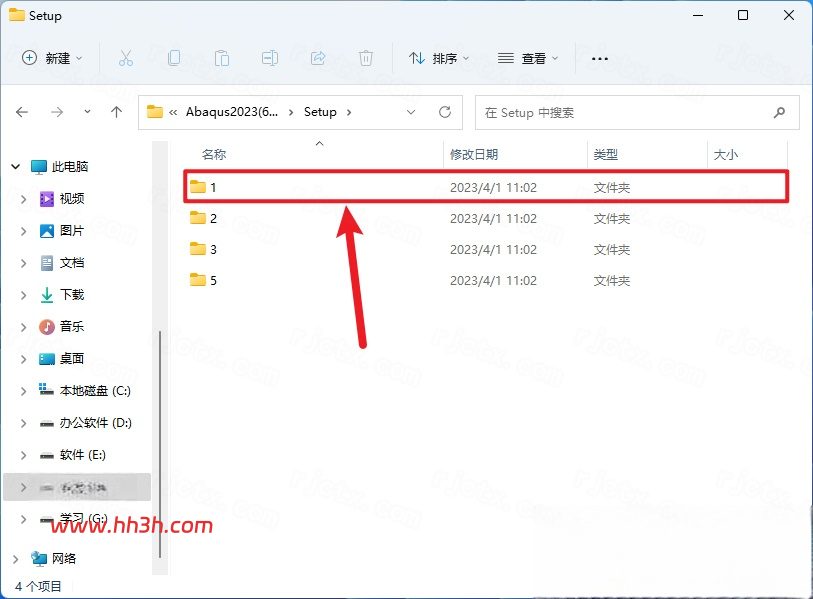Image resolution: width=813 pixels, height=599 pixels.
Task: Open the 查看 (View) menu
Action: 528,58
